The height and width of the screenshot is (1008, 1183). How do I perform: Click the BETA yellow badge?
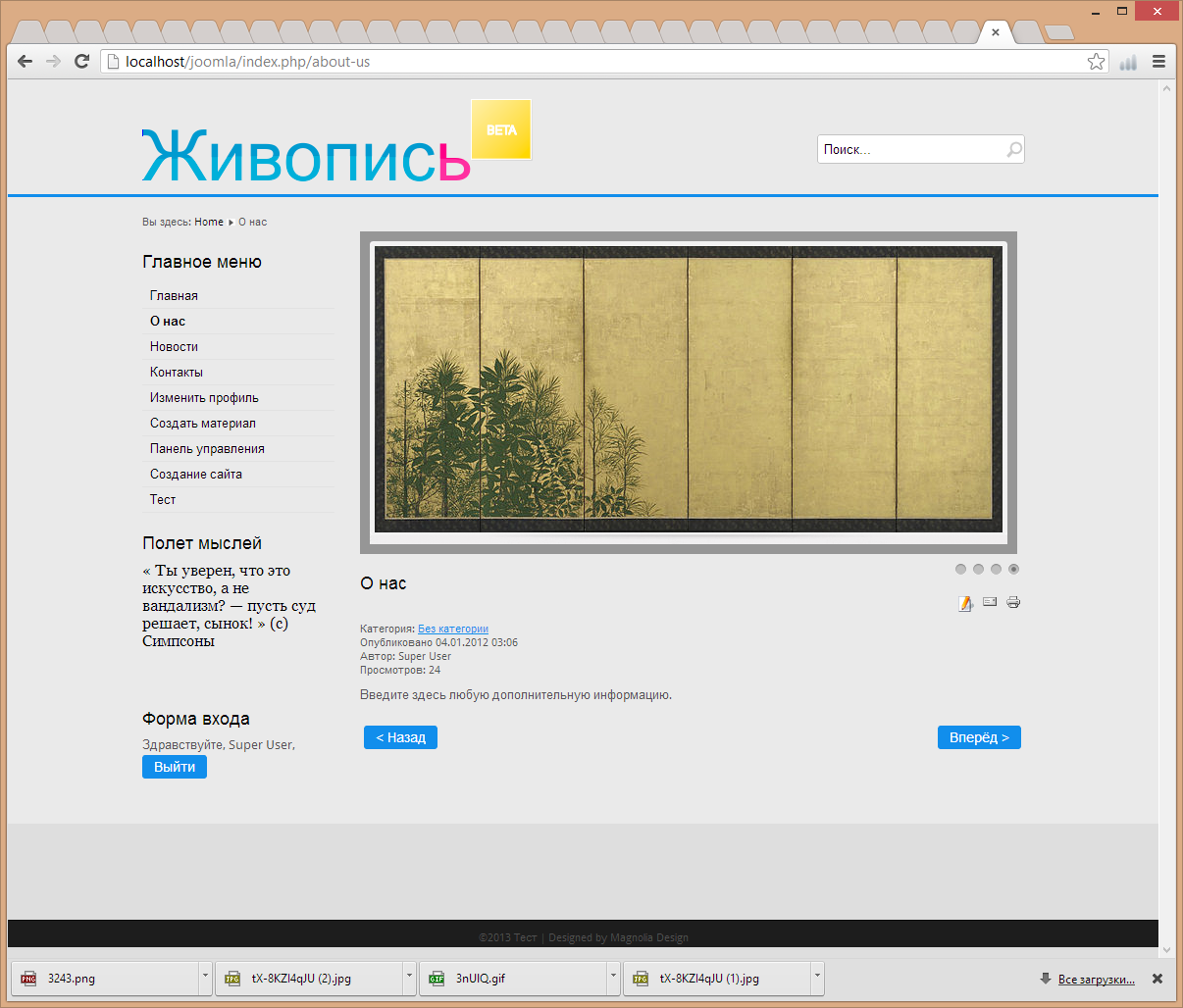pos(501,129)
